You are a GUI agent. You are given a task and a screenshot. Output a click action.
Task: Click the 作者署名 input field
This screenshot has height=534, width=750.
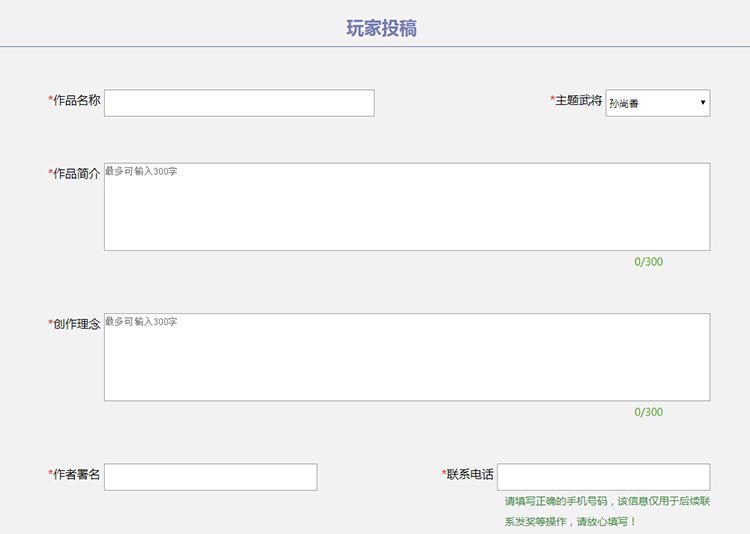coord(210,477)
